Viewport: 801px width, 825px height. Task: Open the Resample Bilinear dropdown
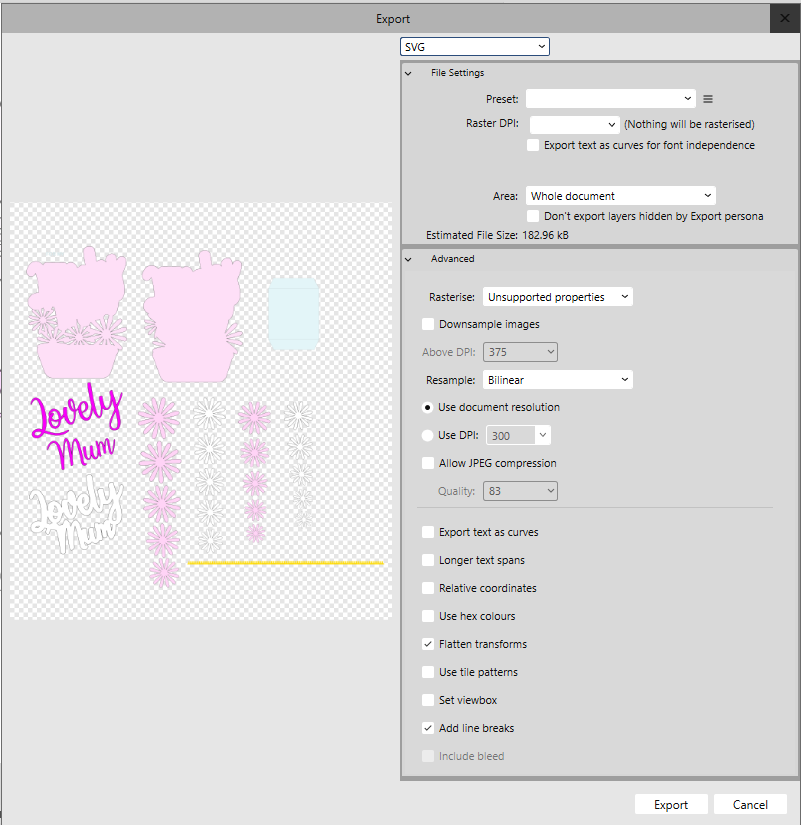[x=557, y=380]
